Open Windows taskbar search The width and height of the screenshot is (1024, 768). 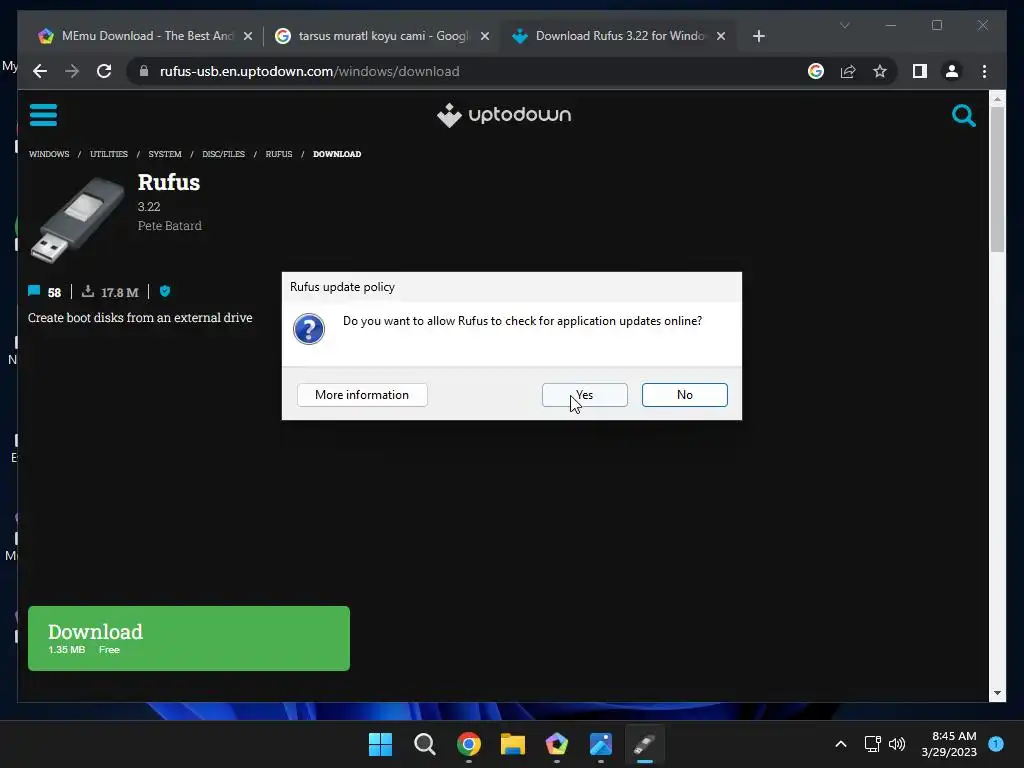424,744
